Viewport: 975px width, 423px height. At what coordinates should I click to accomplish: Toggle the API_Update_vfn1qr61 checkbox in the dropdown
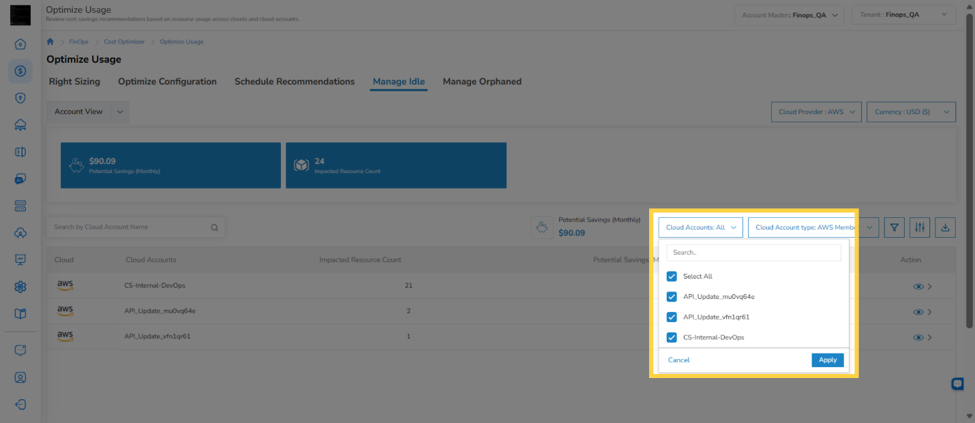[672, 317]
